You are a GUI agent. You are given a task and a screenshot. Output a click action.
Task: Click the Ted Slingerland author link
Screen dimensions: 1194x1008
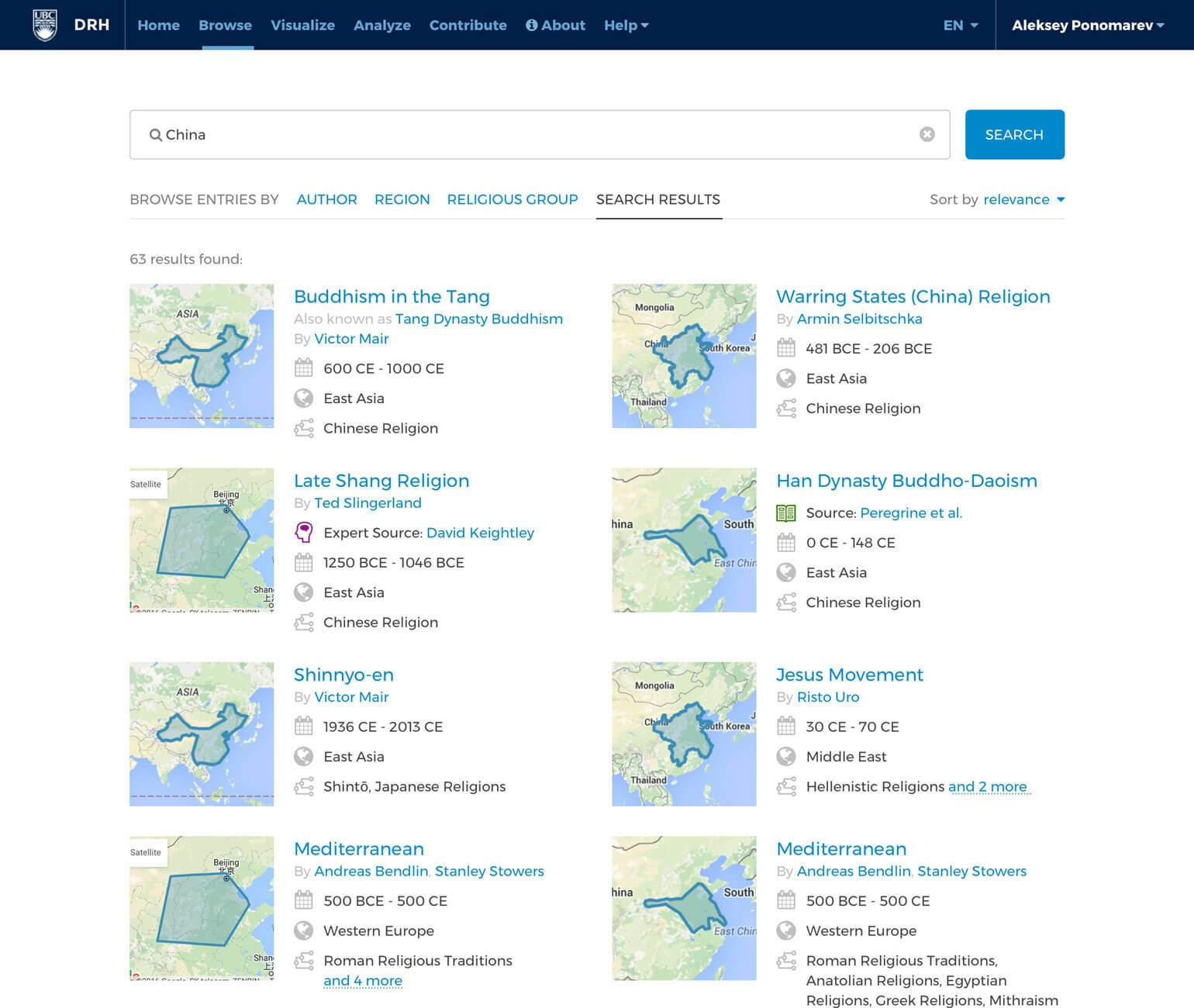point(368,502)
